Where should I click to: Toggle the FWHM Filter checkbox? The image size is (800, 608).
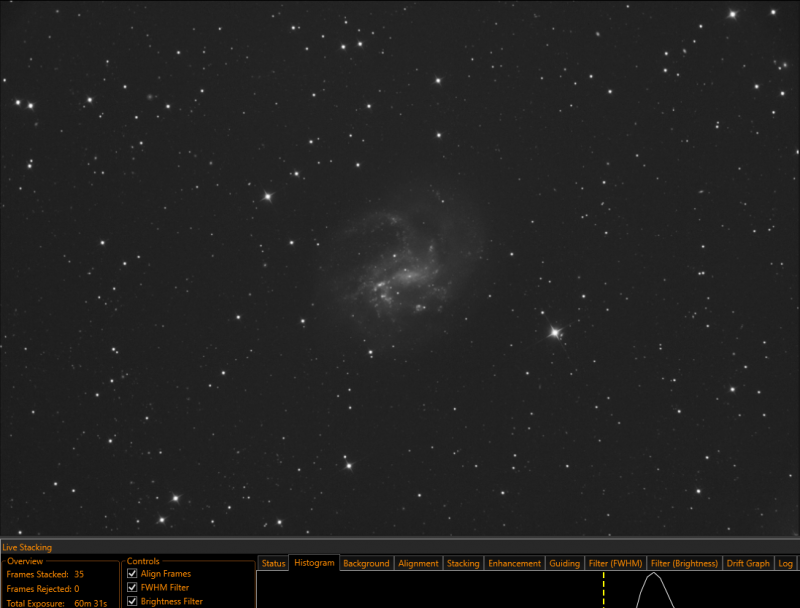[x=132, y=587]
